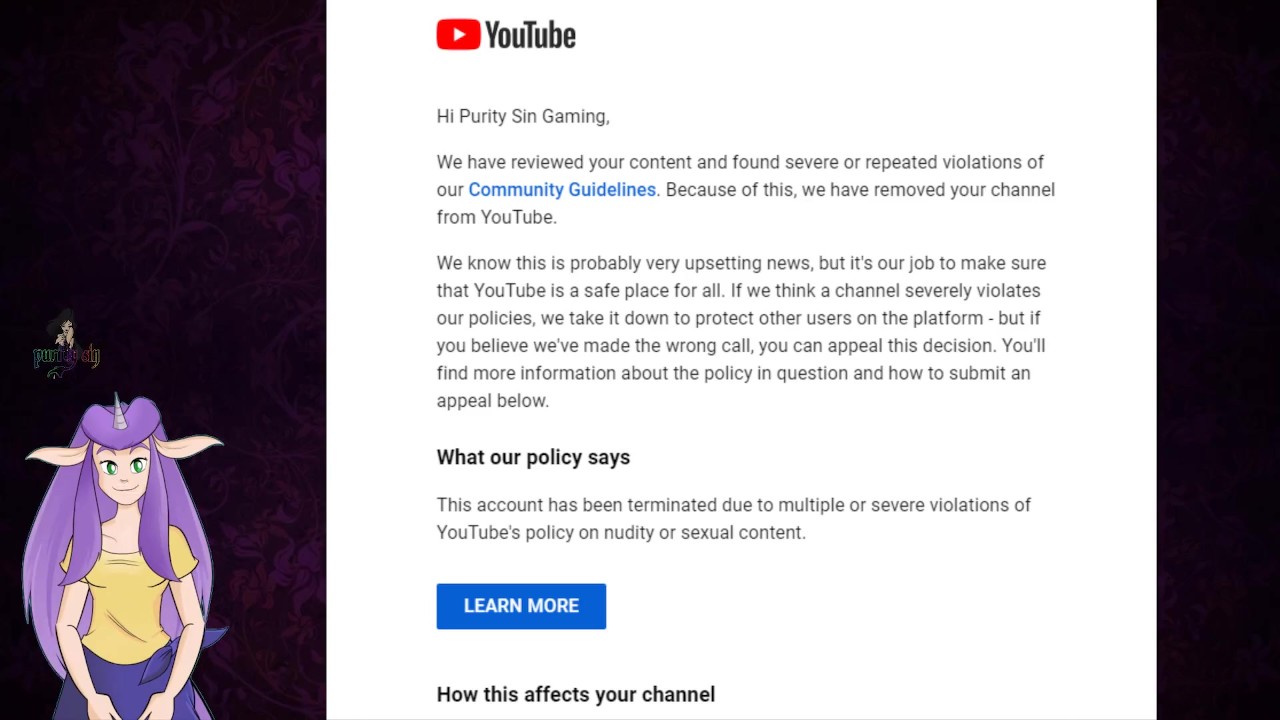Open the Community Guidelines link

[562, 190]
